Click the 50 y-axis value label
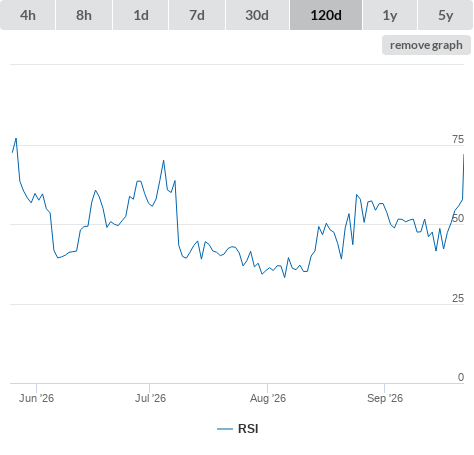The width and height of the screenshot is (474, 455). pos(458,218)
